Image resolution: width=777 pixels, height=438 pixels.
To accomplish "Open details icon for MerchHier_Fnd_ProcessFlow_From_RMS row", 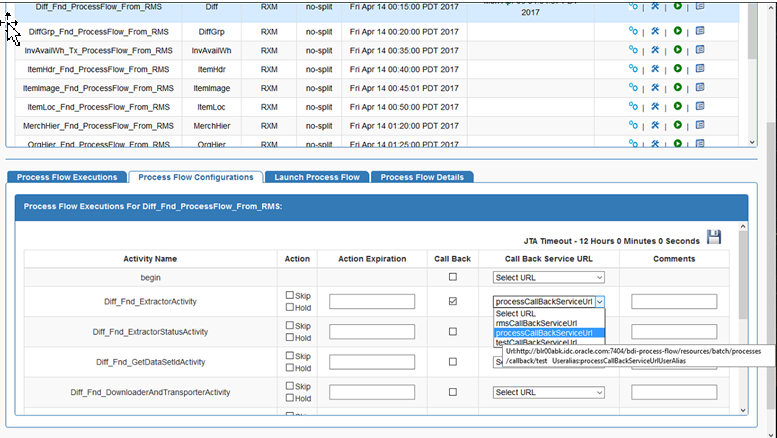I will 700,125.
